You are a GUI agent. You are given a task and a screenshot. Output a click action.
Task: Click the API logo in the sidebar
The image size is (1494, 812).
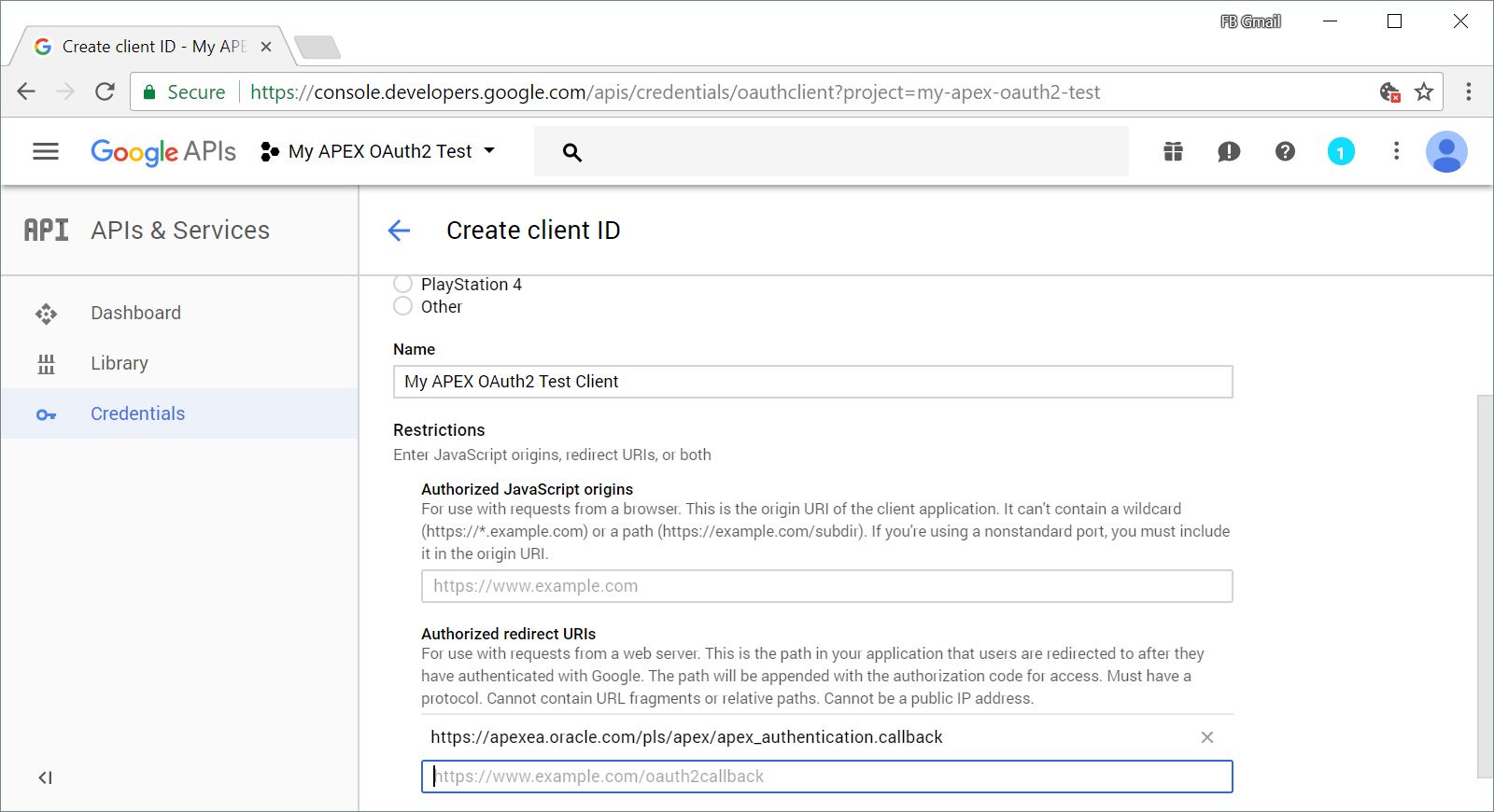click(x=46, y=230)
